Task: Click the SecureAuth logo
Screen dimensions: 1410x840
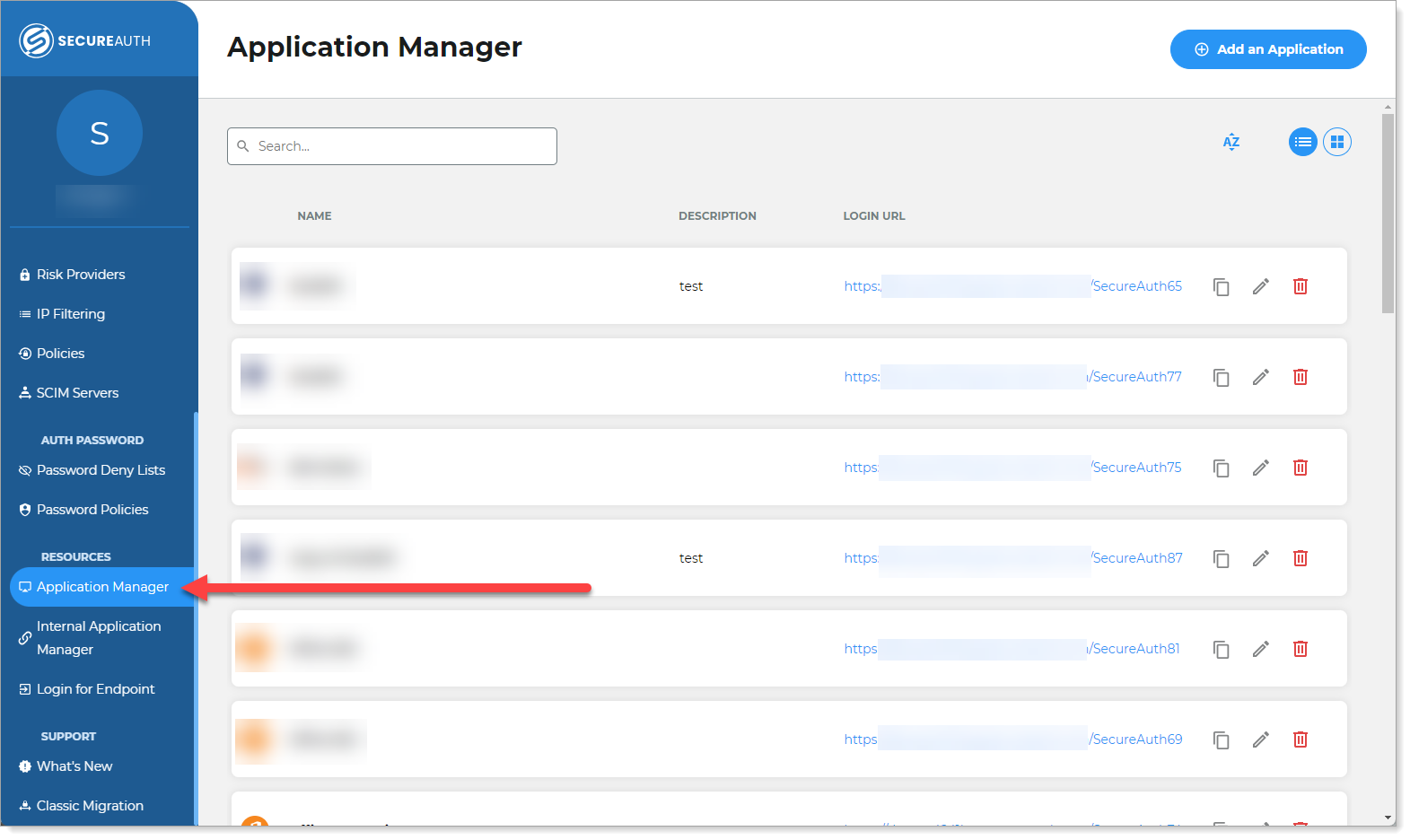Action: point(85,40)
